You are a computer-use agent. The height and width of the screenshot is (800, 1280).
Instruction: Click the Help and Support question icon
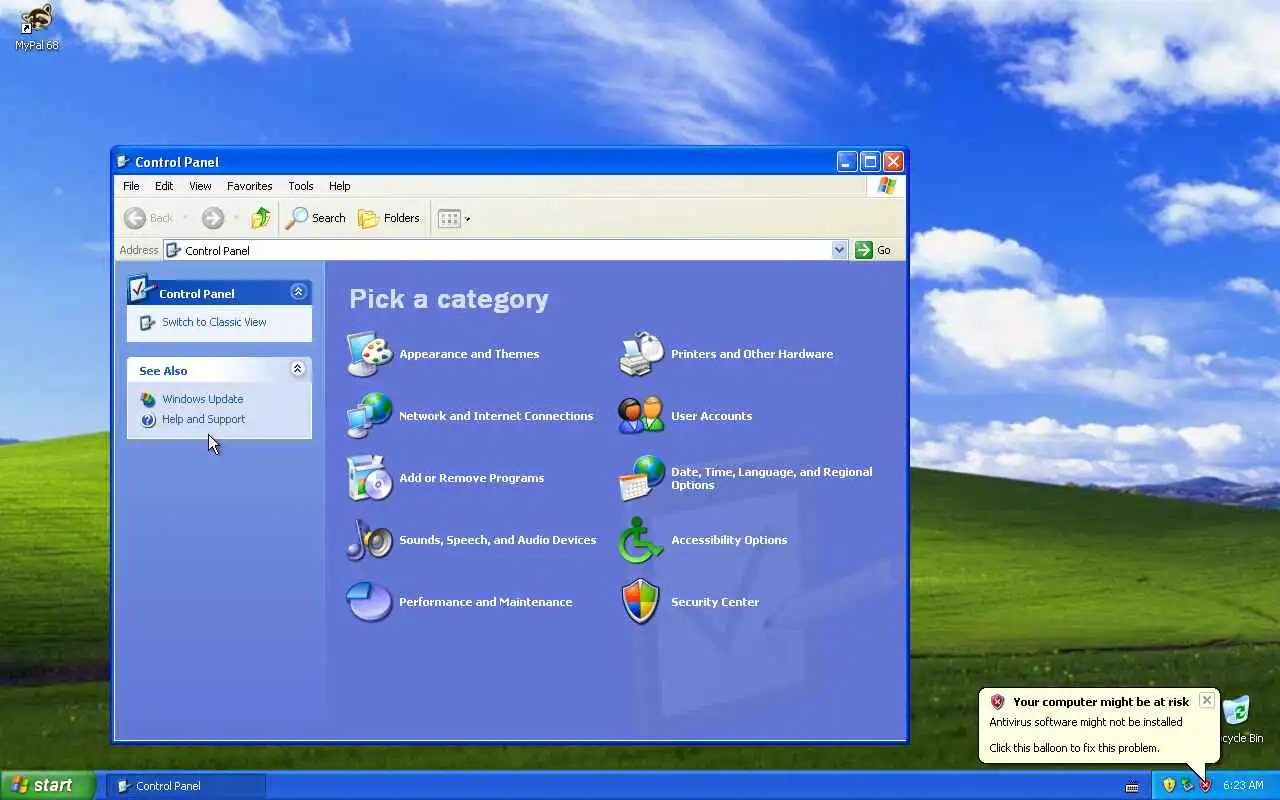click(148, 420)
